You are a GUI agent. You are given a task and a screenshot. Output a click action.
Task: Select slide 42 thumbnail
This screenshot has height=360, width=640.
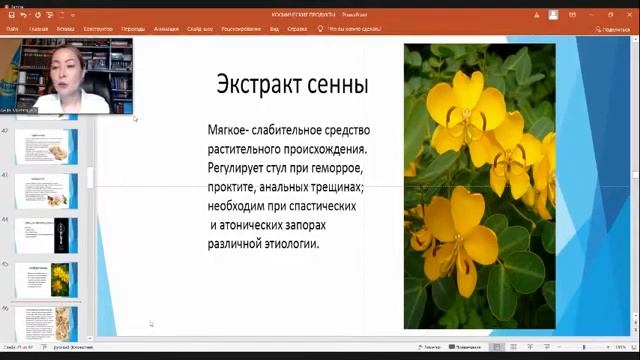pos(47,147)
